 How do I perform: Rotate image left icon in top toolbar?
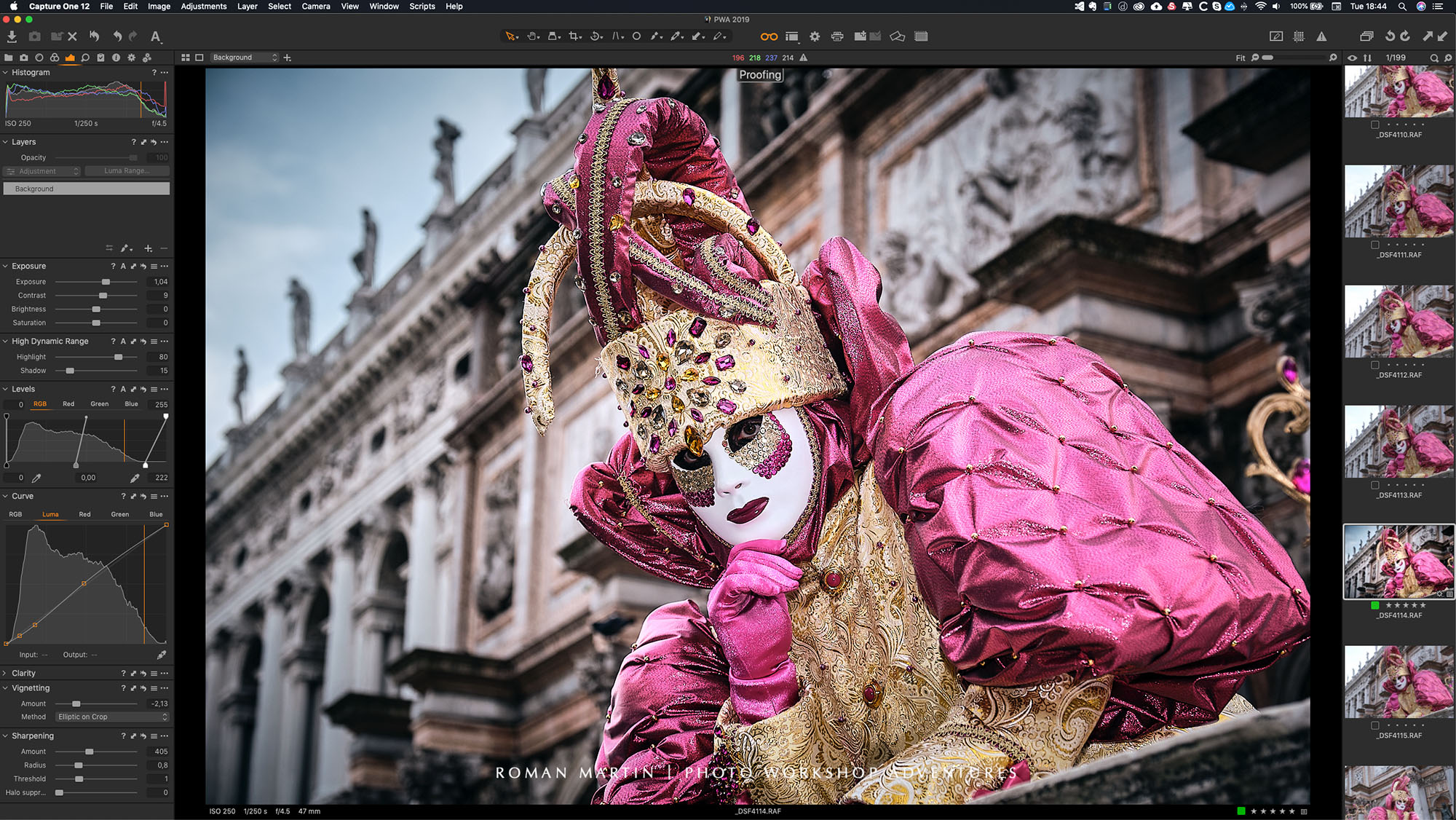(x=1390, y=36)
